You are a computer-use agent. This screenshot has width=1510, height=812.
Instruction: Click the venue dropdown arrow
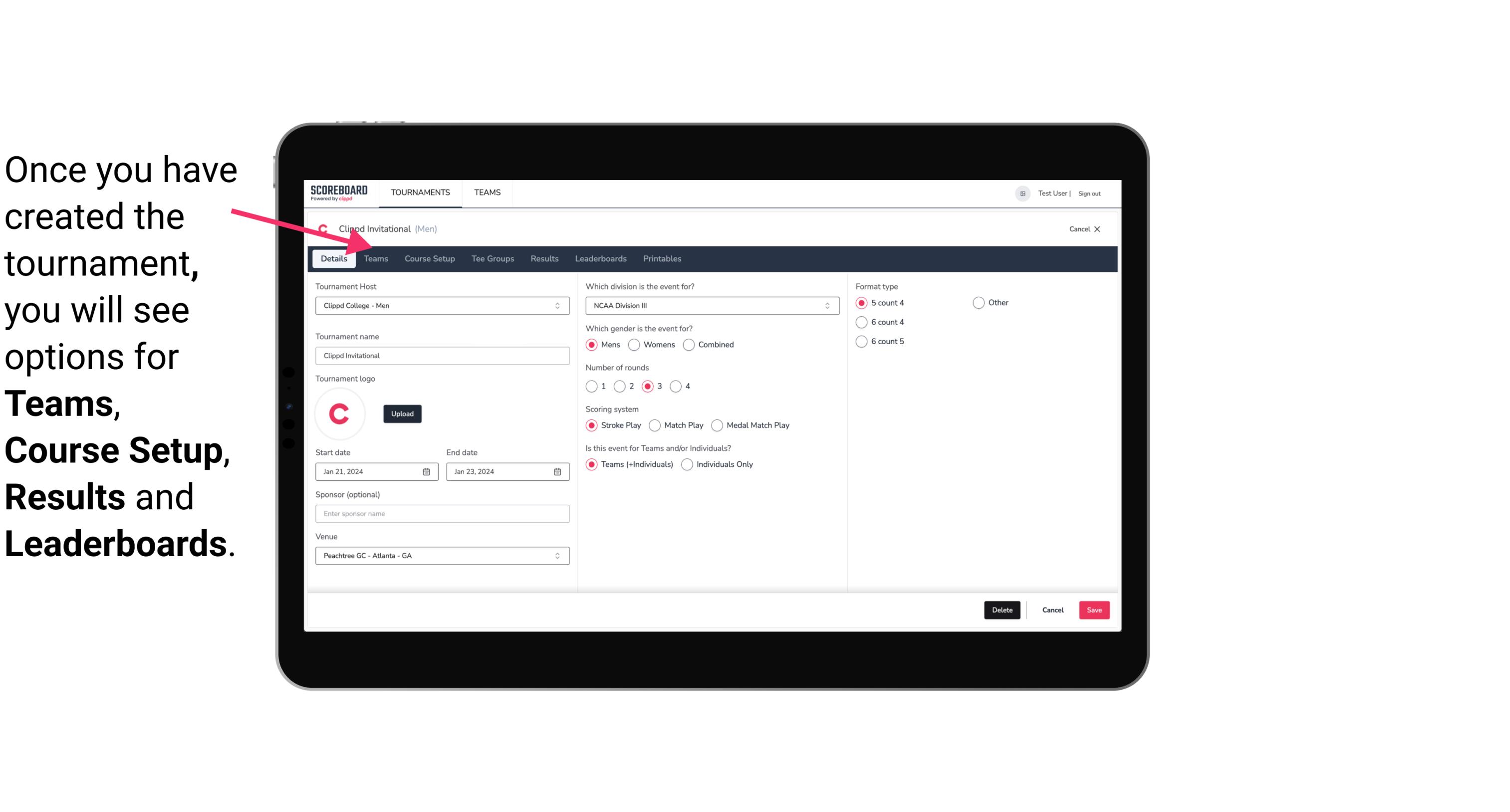pyautogui.click(x=558, y=555)
